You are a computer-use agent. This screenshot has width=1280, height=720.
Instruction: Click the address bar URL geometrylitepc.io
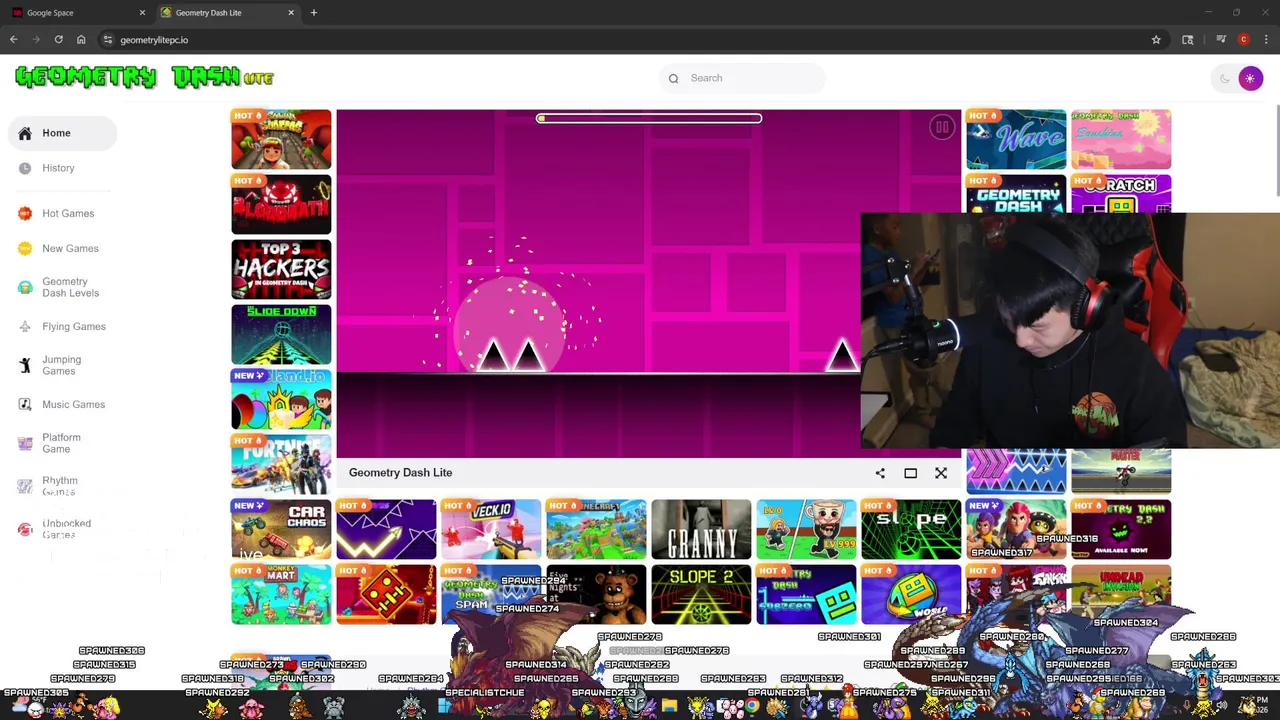[x=154, y=40]
